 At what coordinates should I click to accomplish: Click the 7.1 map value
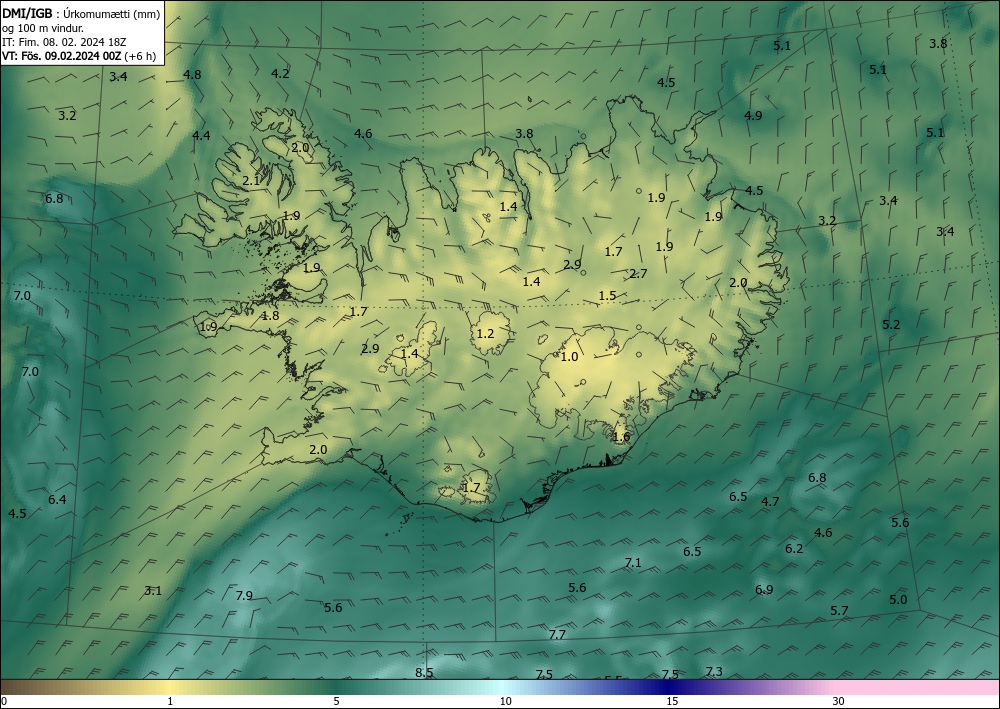[x=633, y=562]
